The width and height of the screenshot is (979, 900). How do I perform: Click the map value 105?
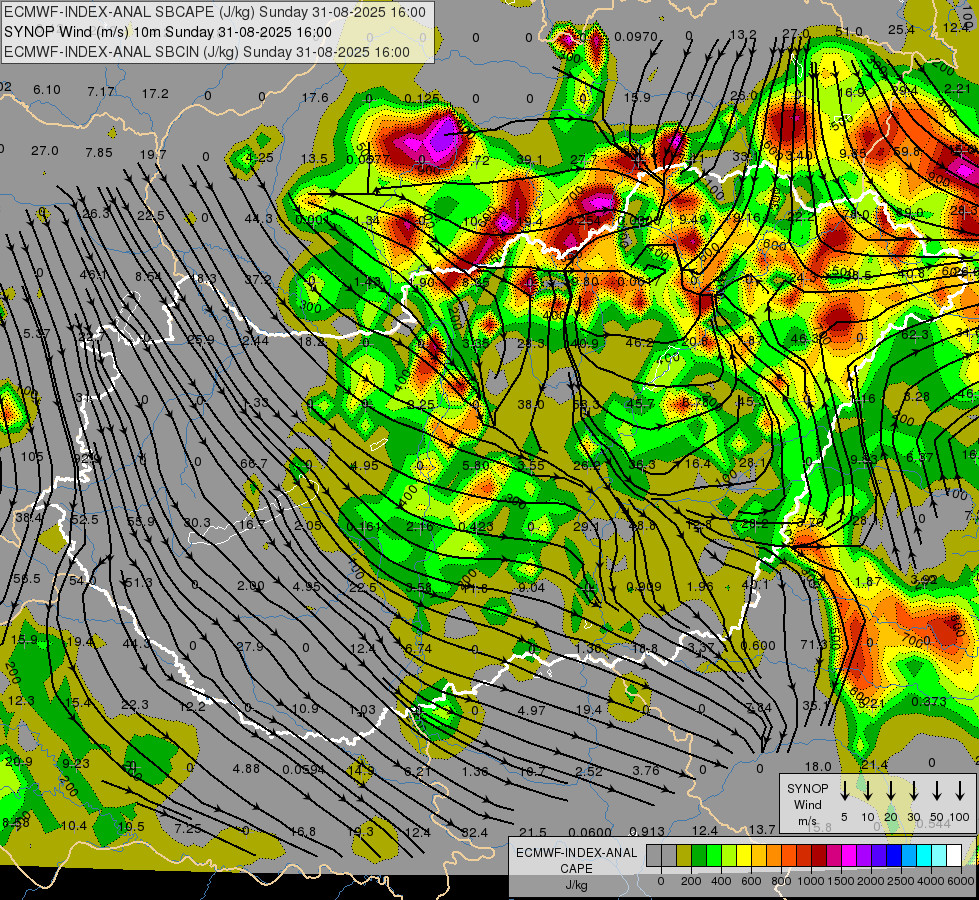click(x=32, y=456)
